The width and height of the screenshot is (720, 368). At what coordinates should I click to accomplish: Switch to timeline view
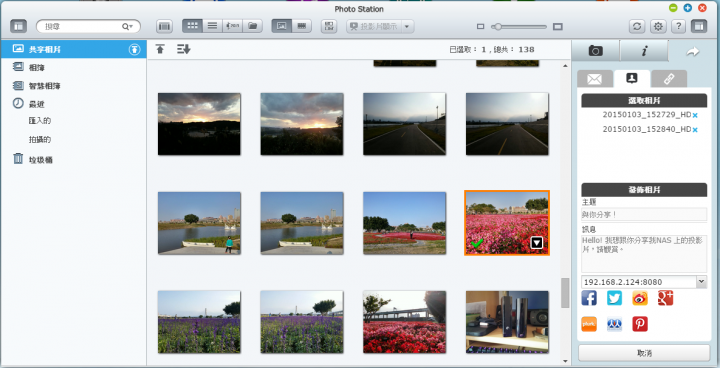click(232, 26)
